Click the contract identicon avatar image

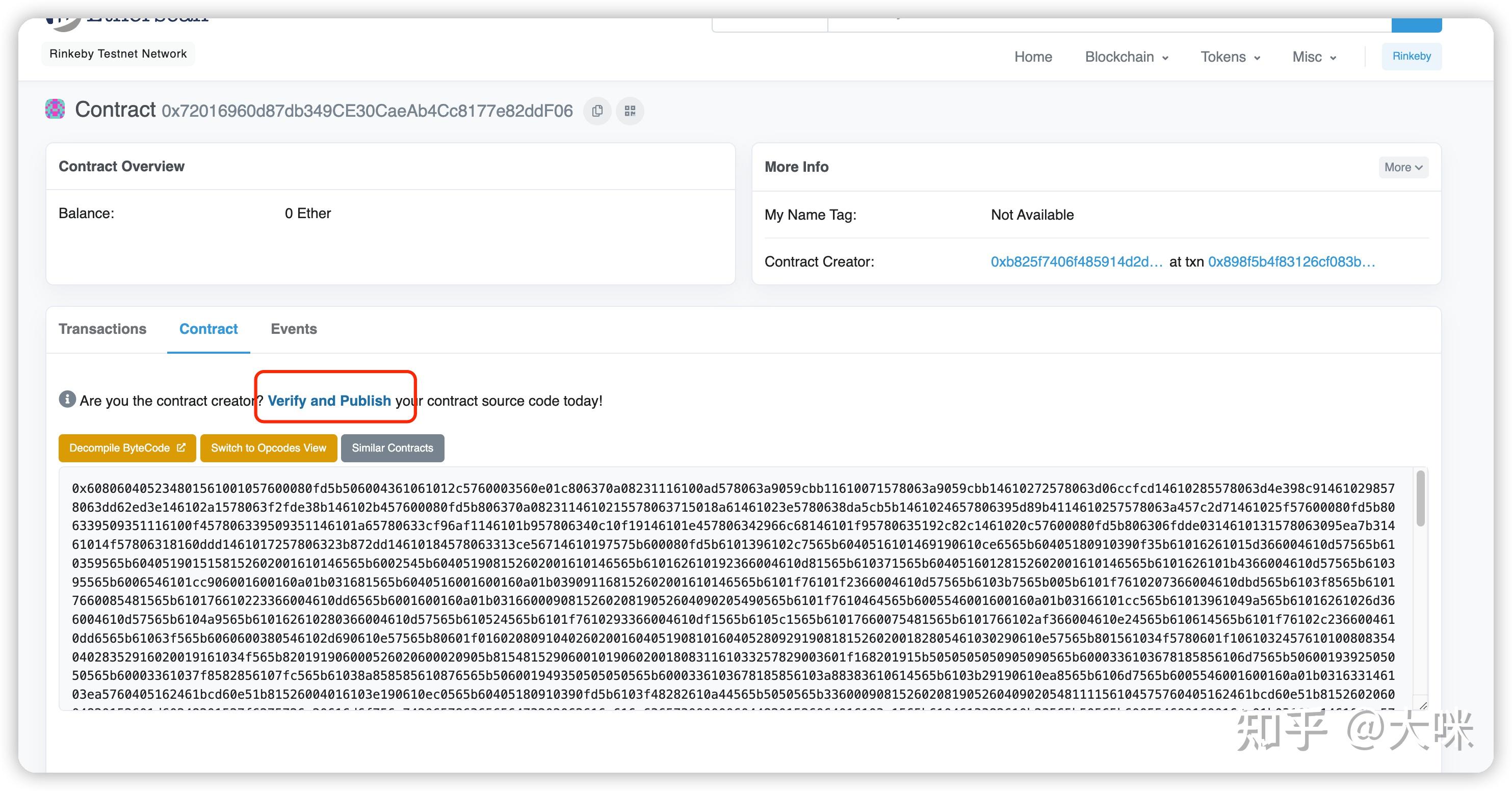pyautogui.click(x=54, y=109)
